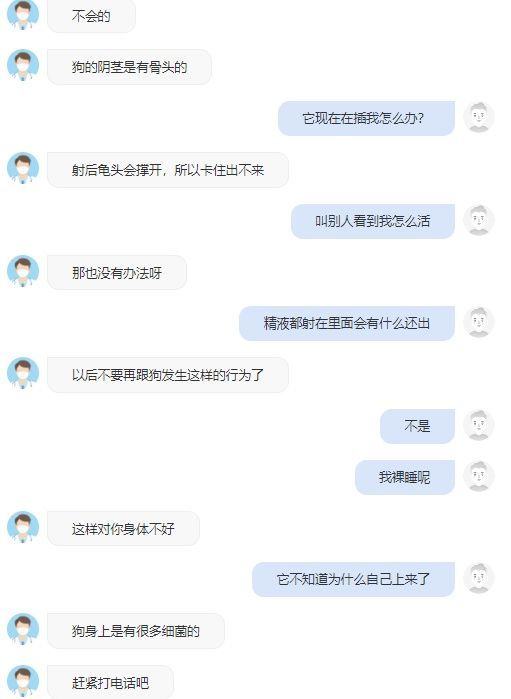Select the "以后不要再跟狗…" doctor message bubble

point(168,375)
